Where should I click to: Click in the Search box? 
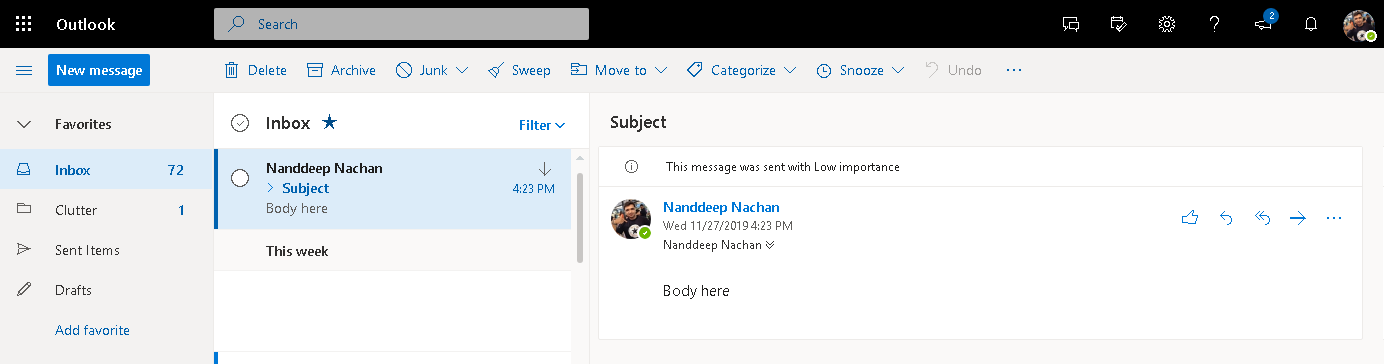click(x=401, y=24)
